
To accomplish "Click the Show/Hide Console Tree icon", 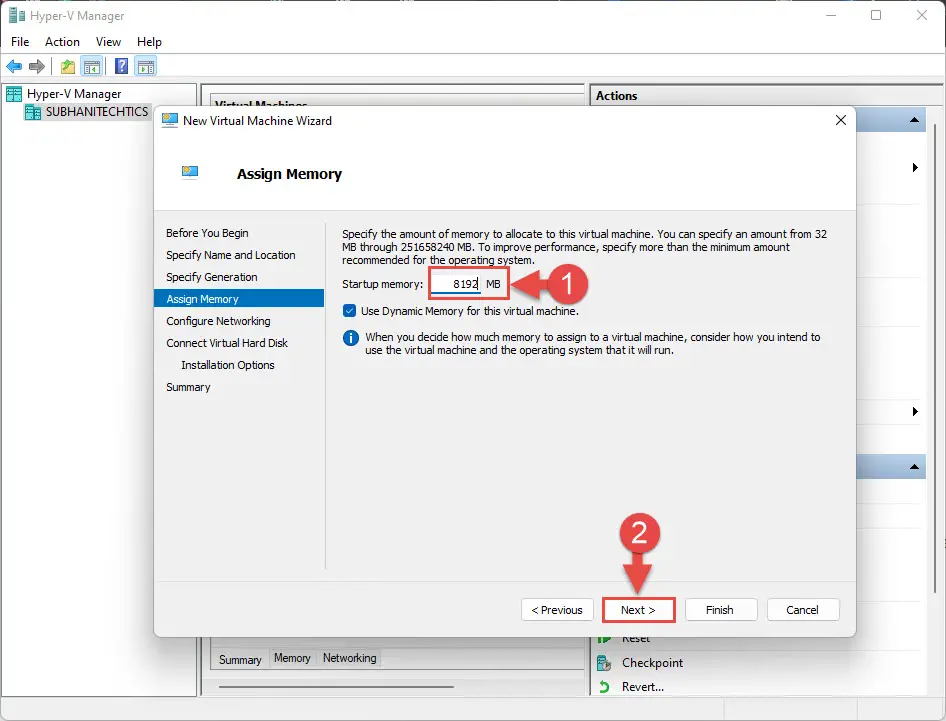I will [x=92, y=66].
